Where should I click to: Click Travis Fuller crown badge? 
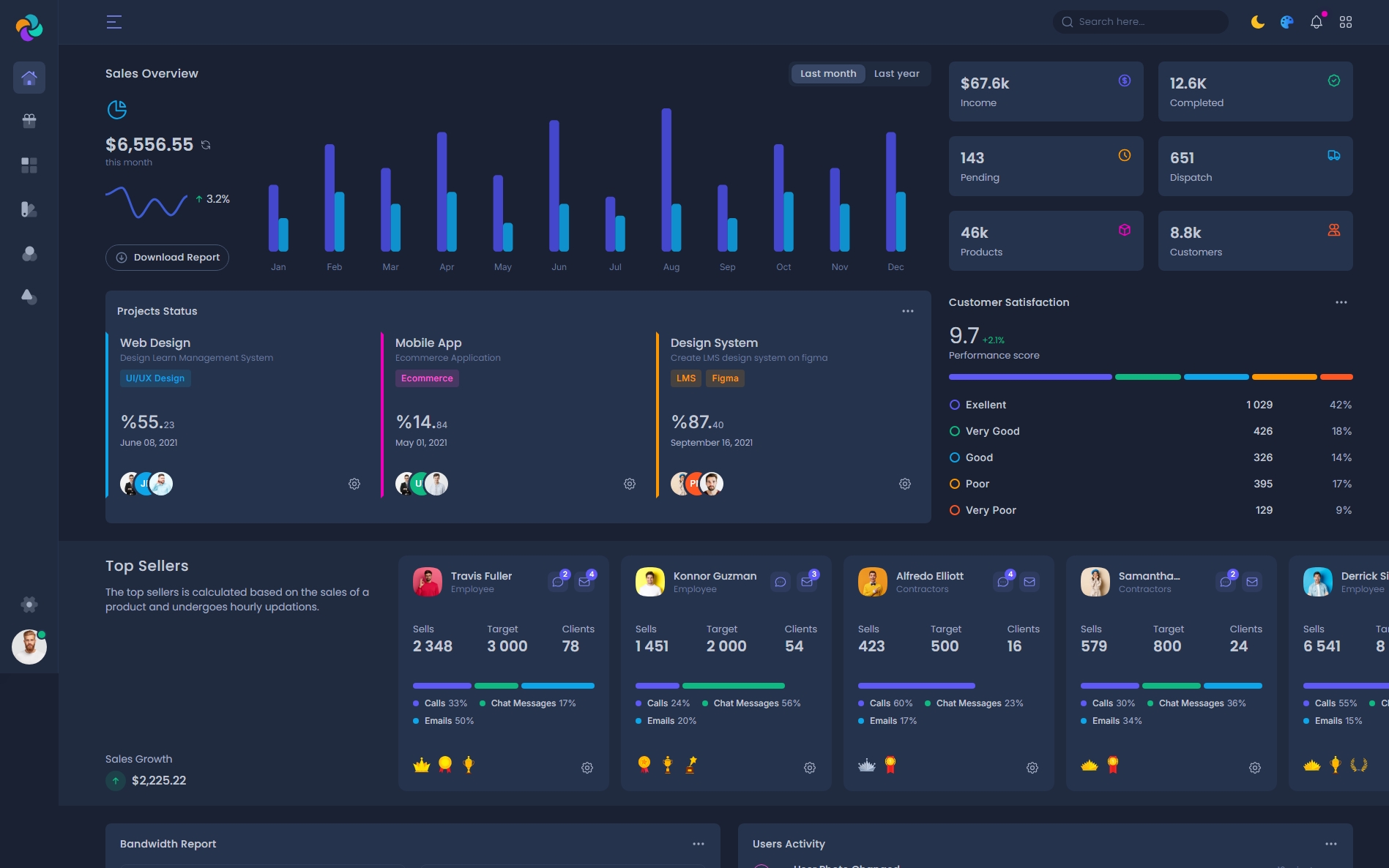[x=422, y=766]
